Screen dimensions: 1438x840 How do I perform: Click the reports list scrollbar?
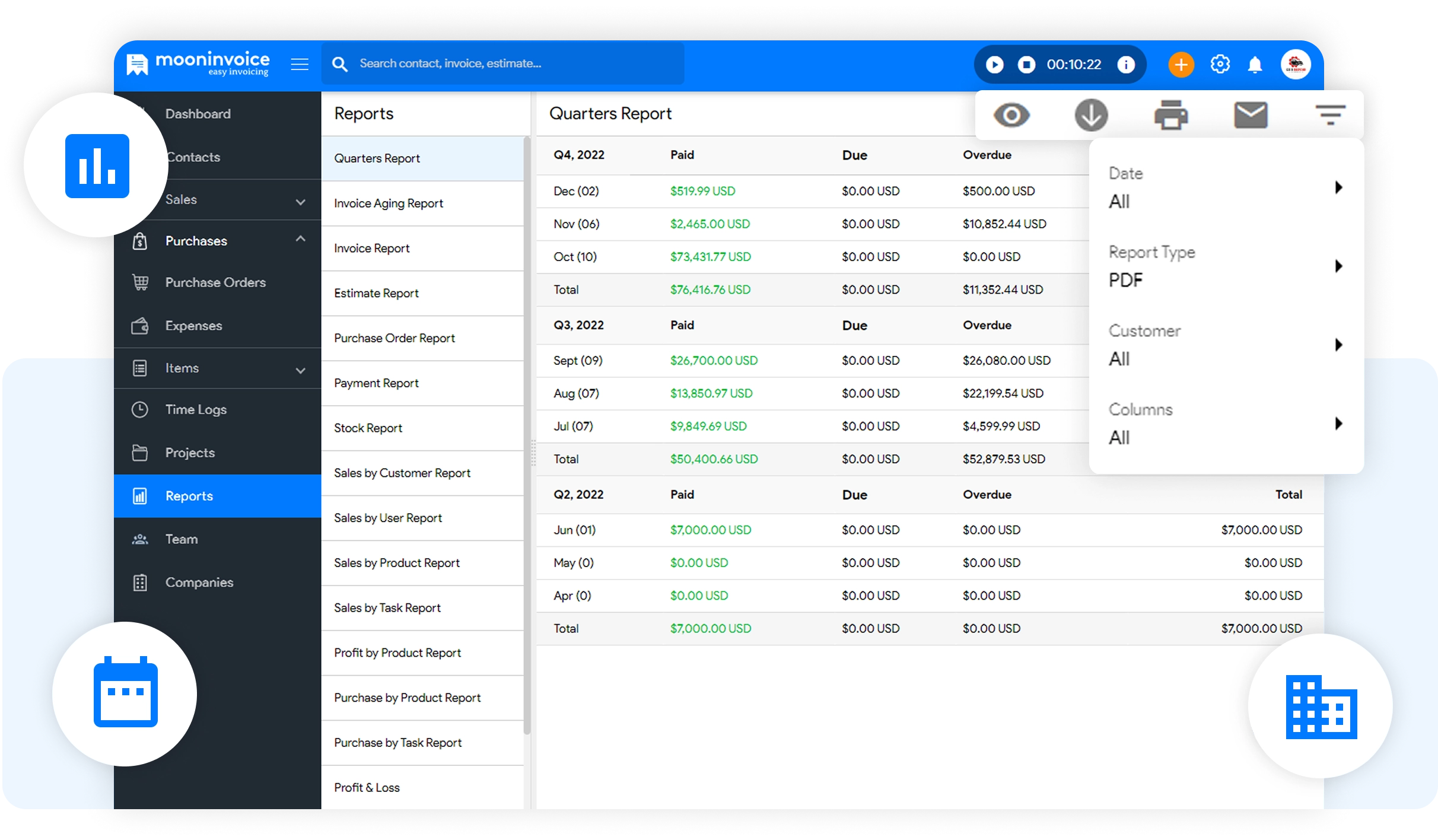527,436
